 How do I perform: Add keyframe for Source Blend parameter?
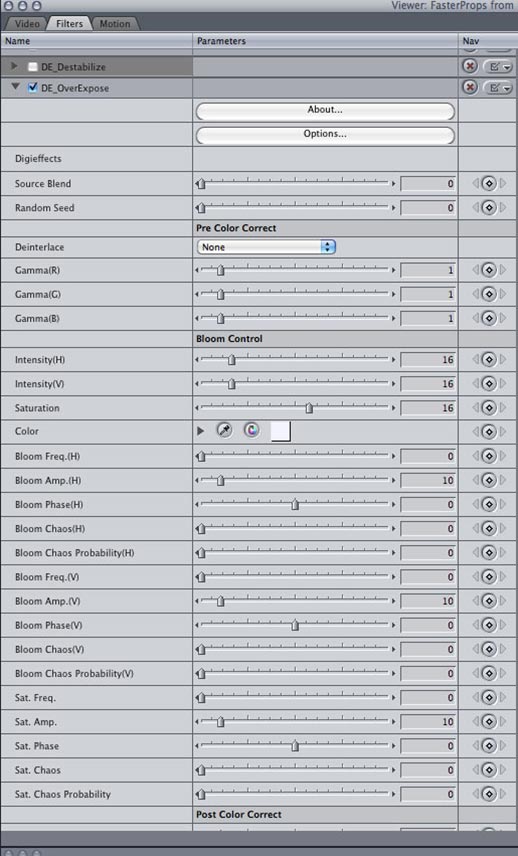tap(489, 183)
